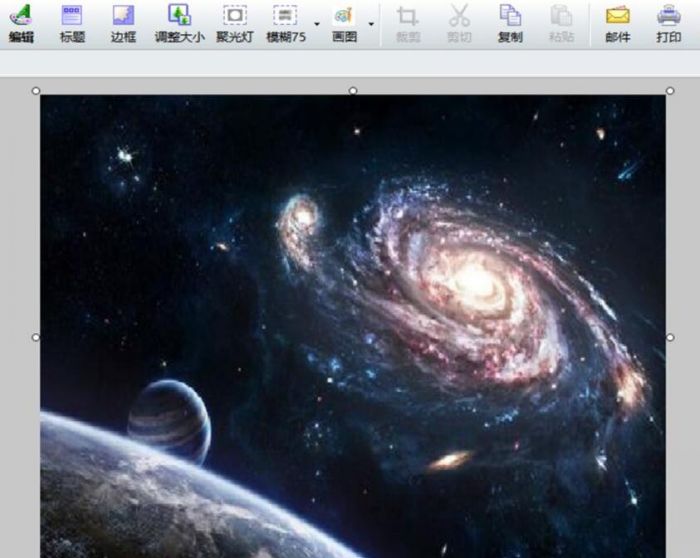This screenshot has height=558, width=700.
Task: Activate the 聚光灯 (Spotlight) effect
Action: pos(235,23)
